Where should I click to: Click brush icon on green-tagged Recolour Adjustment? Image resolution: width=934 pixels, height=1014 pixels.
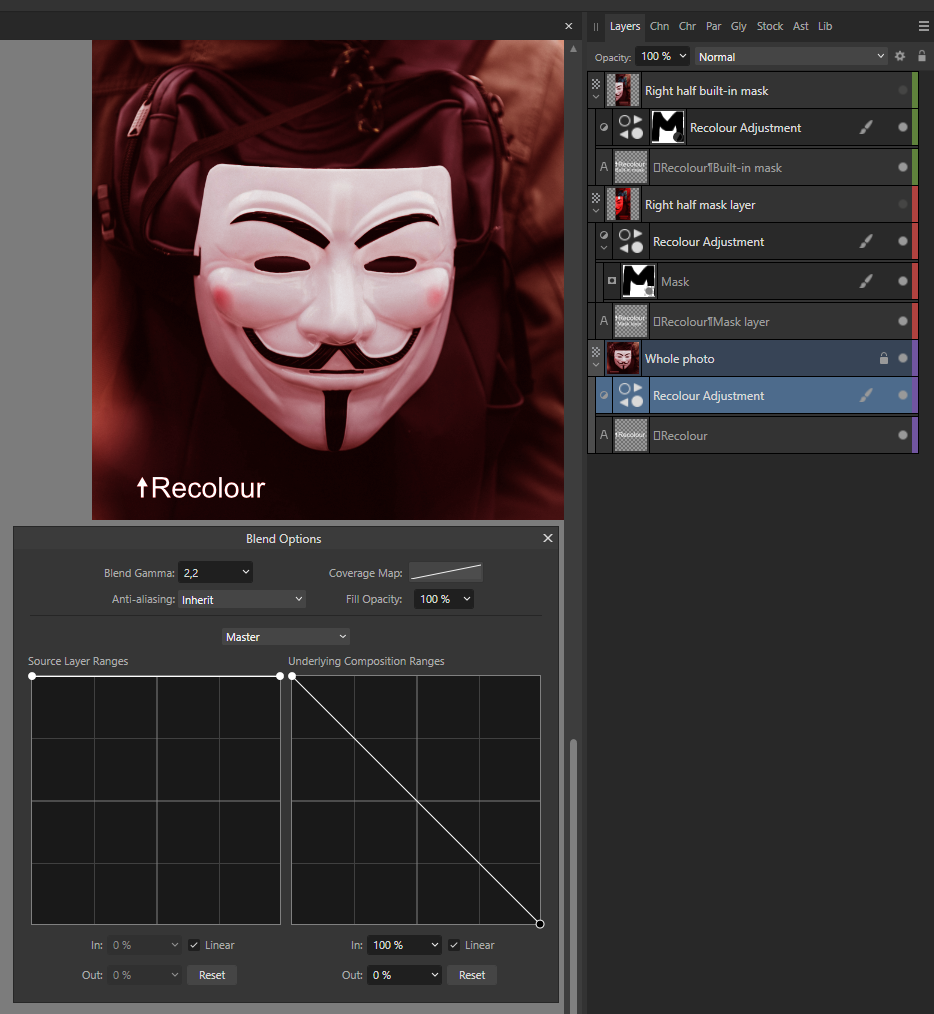(866, 127)
